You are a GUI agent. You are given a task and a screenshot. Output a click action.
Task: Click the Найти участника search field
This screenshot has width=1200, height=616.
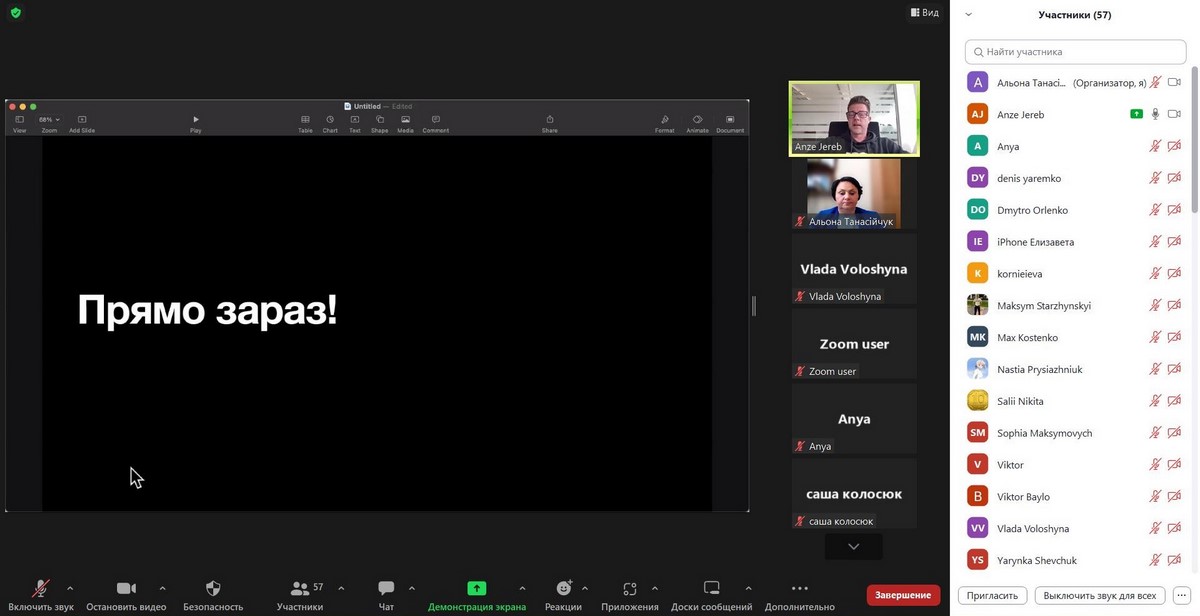(1075, 51)
